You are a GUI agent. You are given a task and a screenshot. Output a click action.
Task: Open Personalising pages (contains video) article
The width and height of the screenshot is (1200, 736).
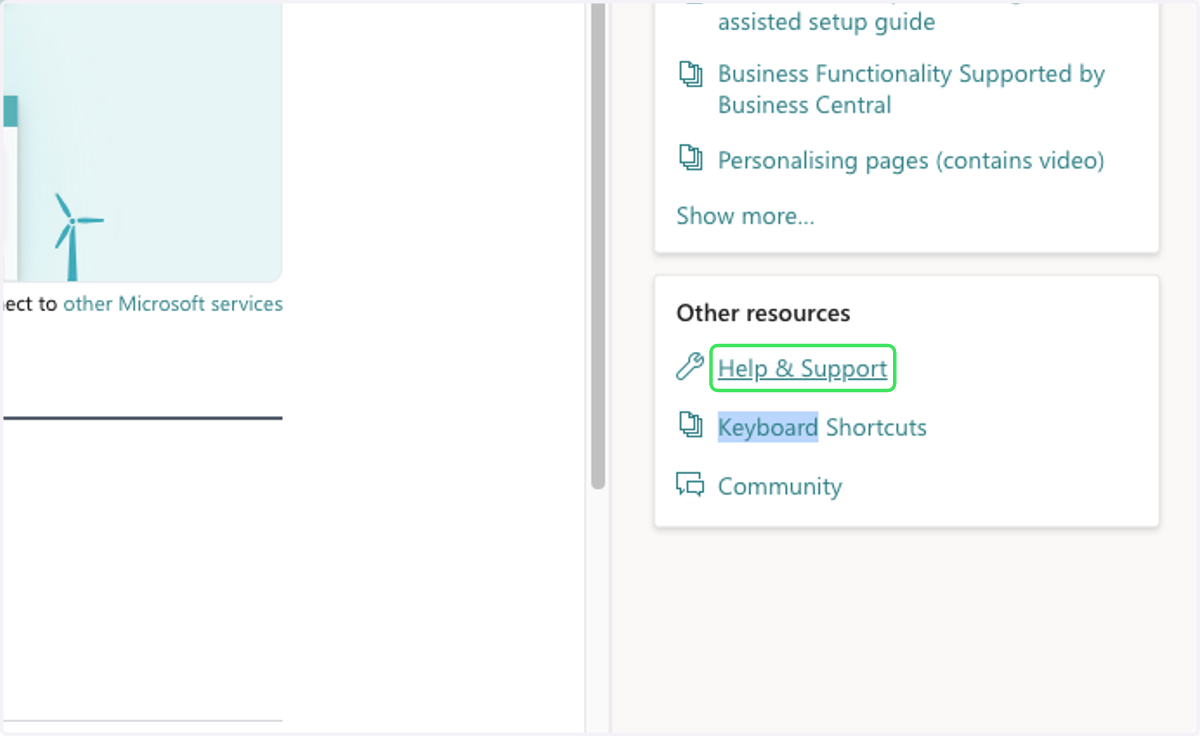click(911, 160)
